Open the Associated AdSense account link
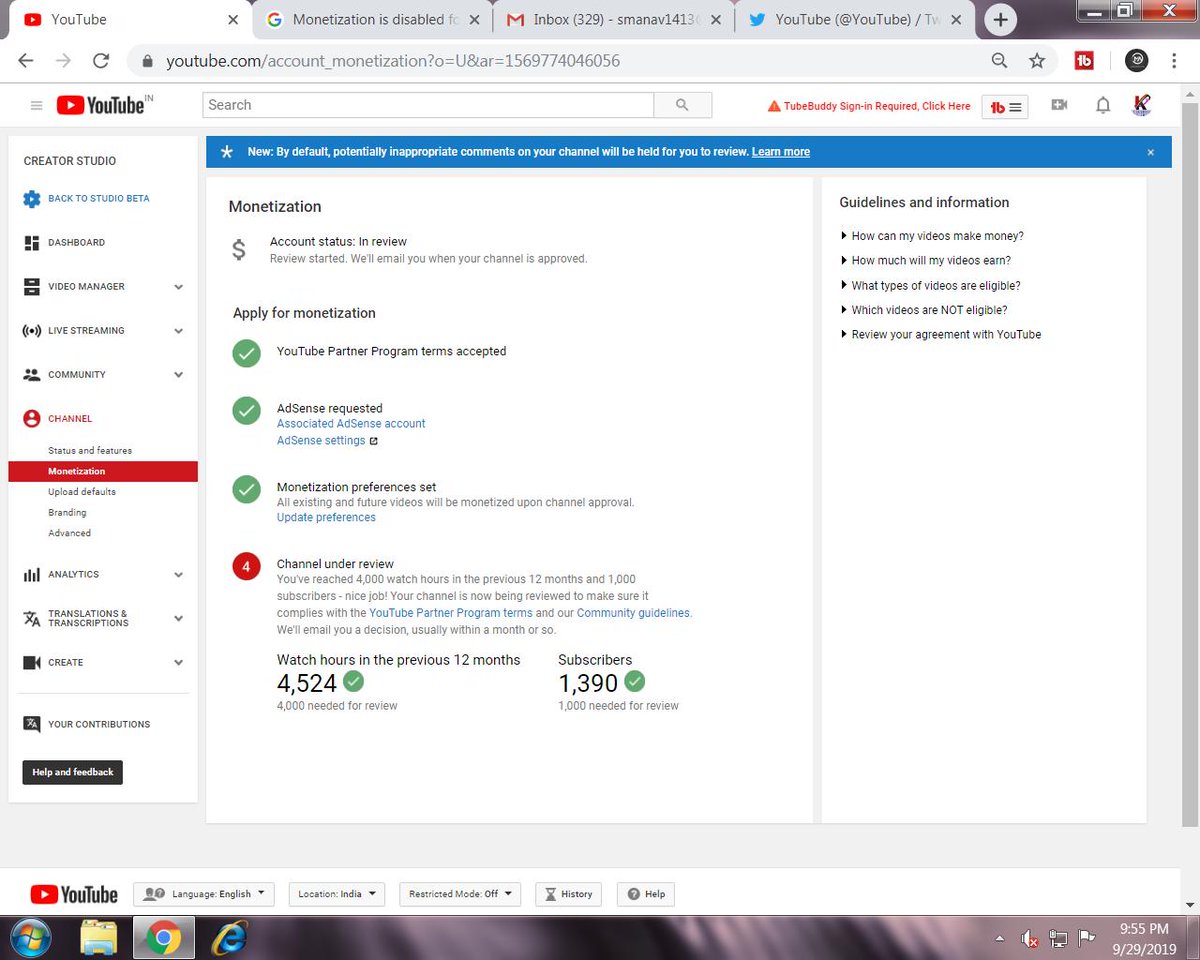 tap(351, 424)
